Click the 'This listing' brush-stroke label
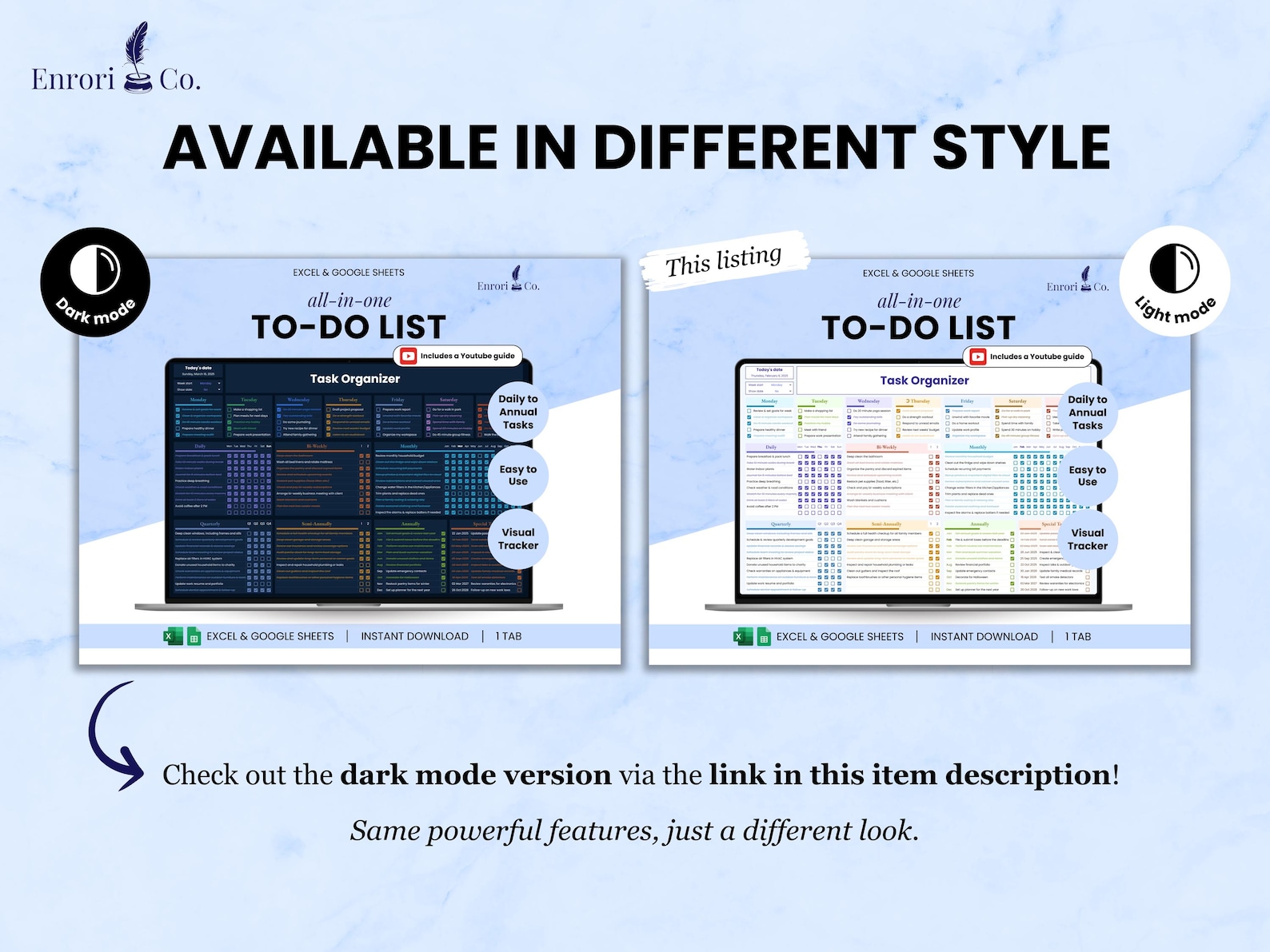Image resolution: width=1270 pixels, height=952 pixels. tap(724, 260)
